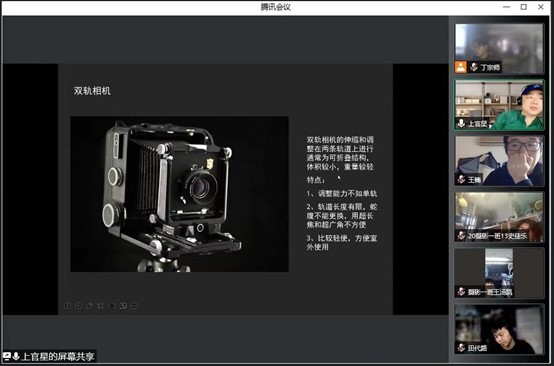This screenshot has width=554, height=366.
Task: Click the orange host badge on 丁宗师 tile
Action: pos(461,67)
